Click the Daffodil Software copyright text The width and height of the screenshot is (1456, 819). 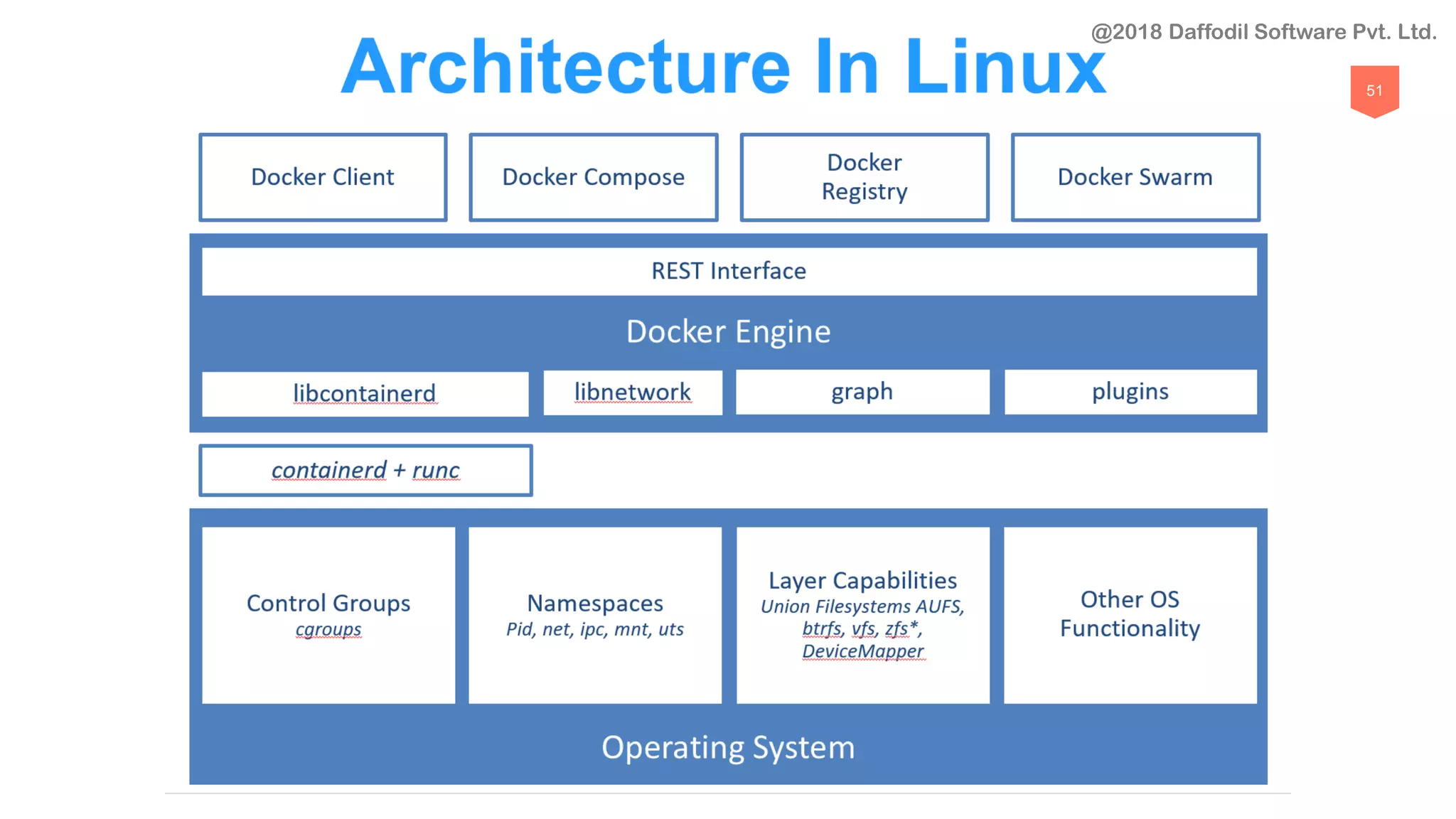(x=1263, y=32)
